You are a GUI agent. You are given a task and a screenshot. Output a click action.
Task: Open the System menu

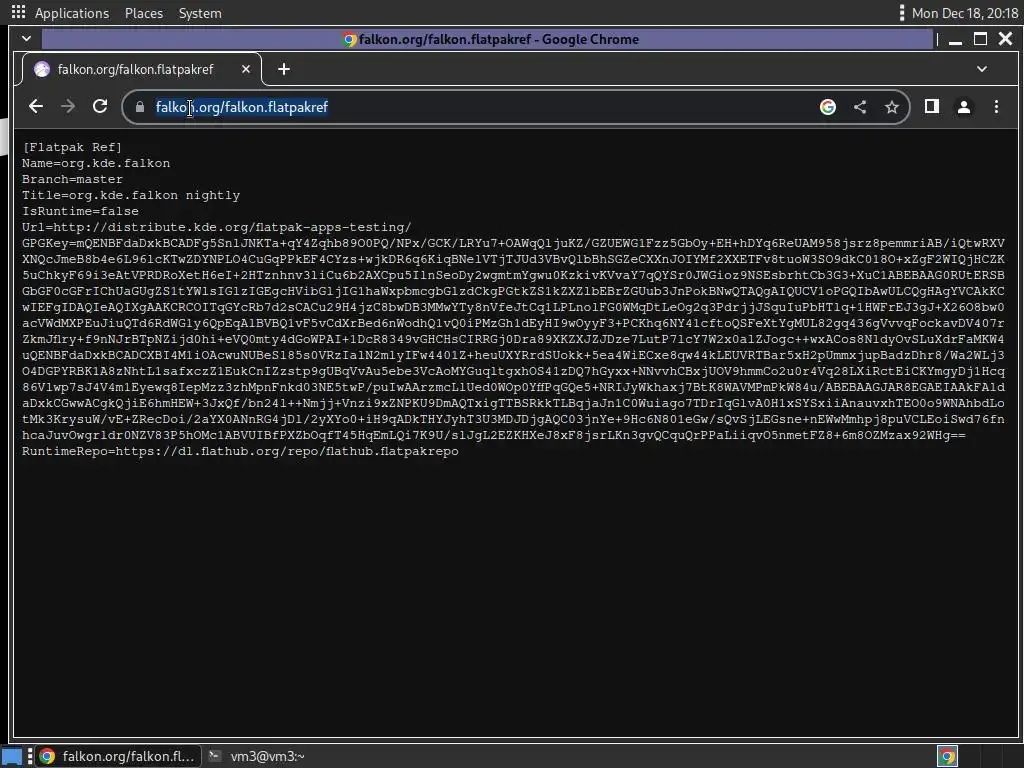click(x=200, y=13)
